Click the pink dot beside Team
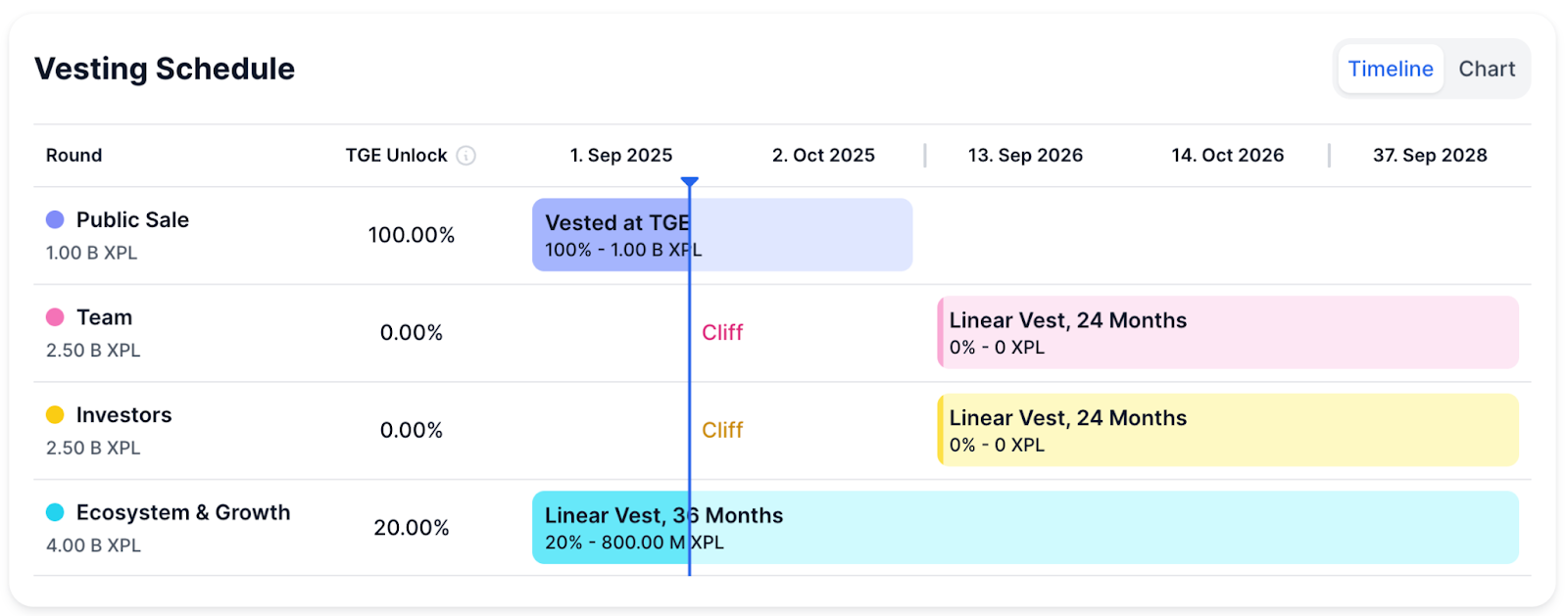Viewport: 1568px width, 616px height. point(54,316)
